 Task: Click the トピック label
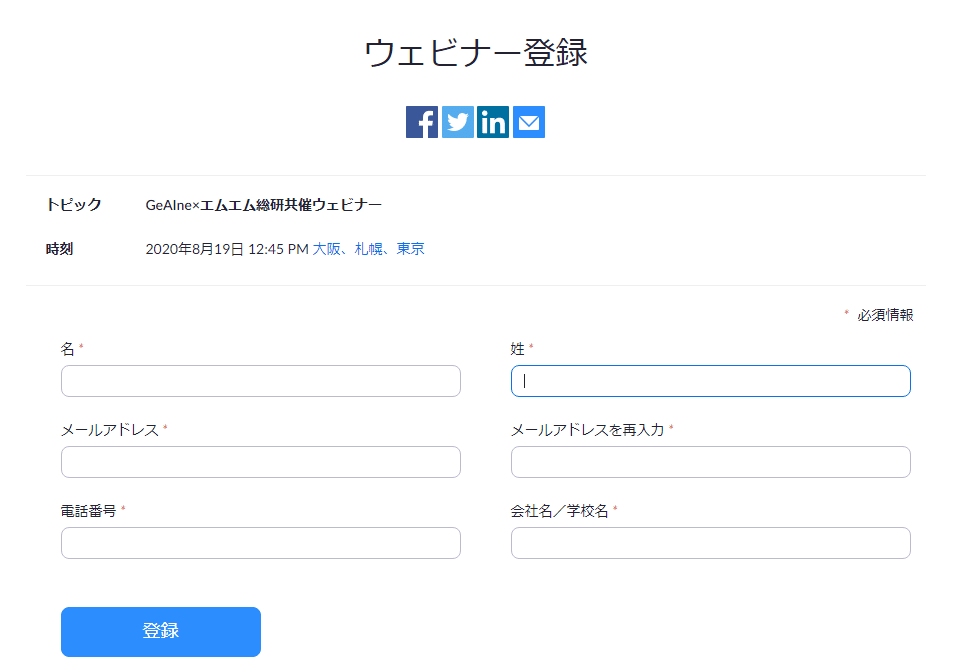(75, 204)
